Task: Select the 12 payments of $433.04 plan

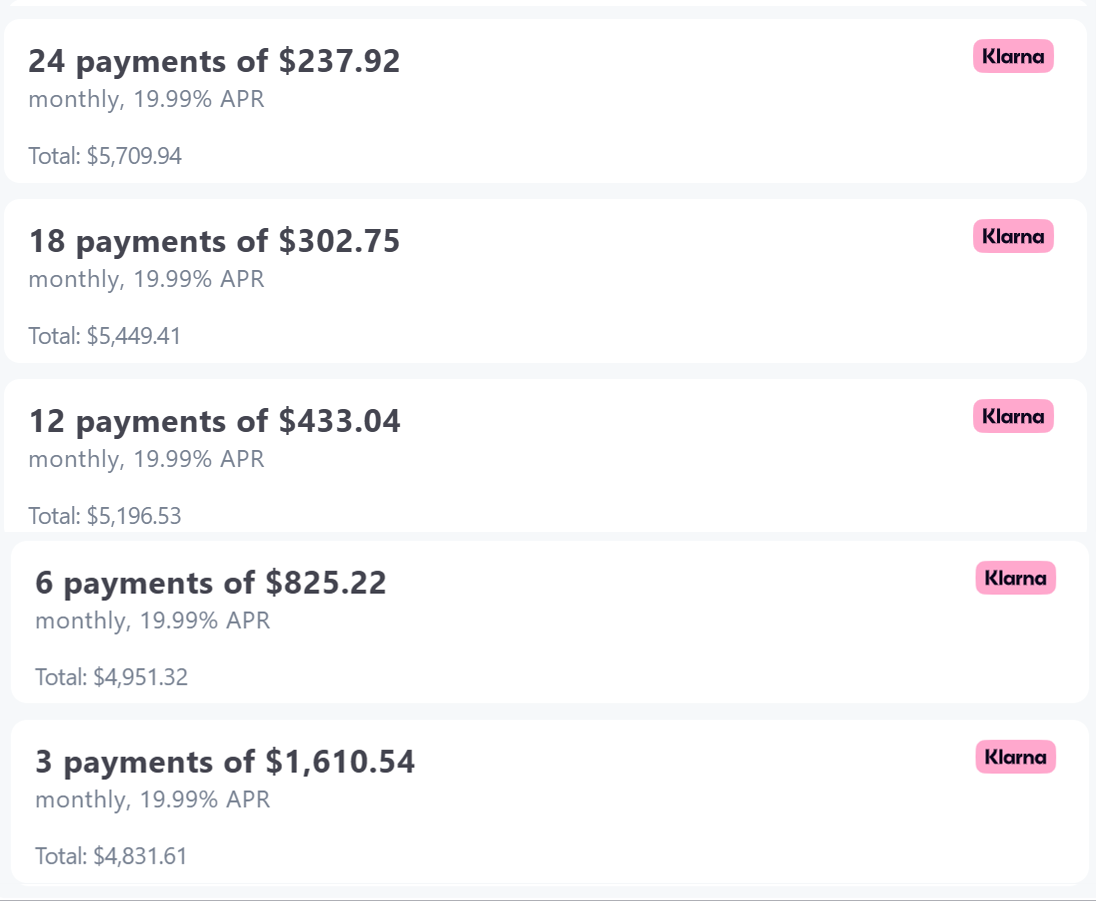Action: 545,456
